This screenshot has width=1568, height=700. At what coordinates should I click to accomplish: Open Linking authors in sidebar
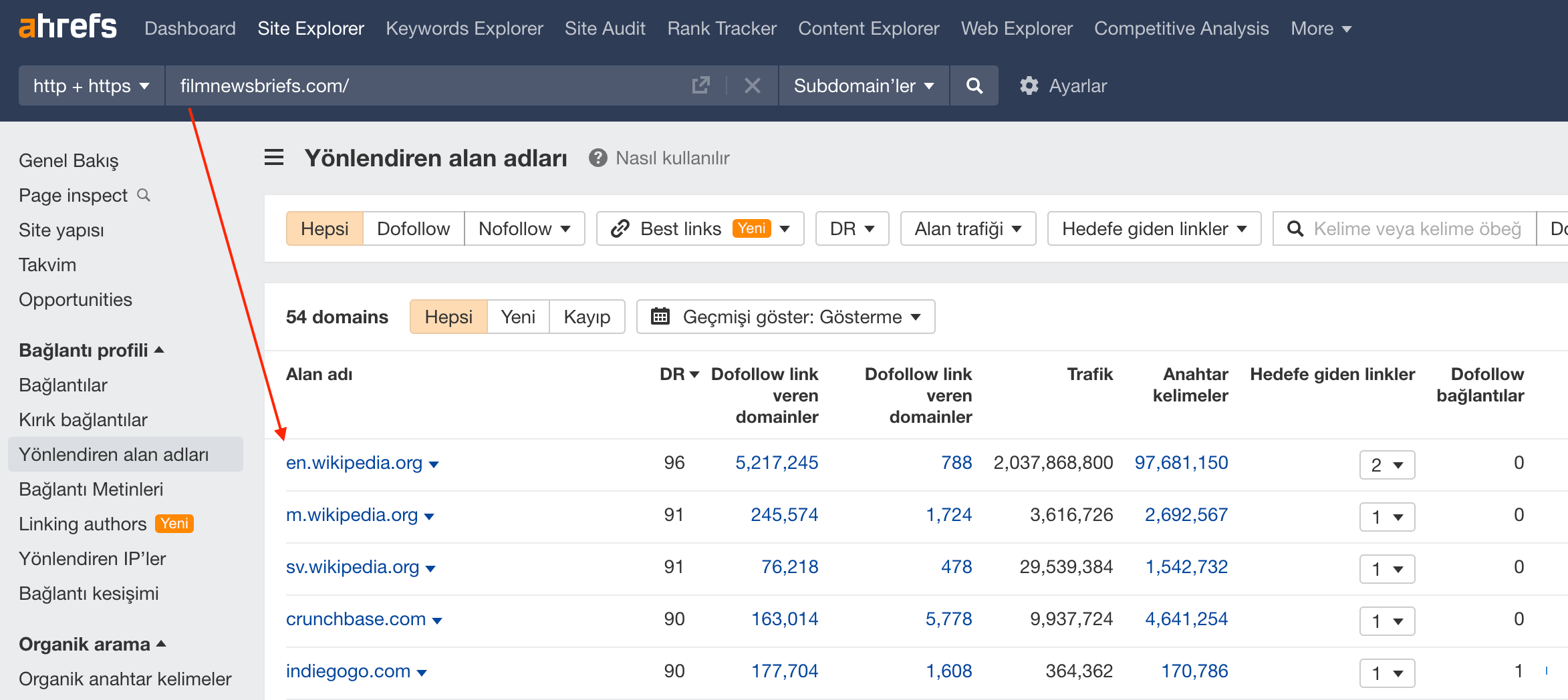pos(83,524)
